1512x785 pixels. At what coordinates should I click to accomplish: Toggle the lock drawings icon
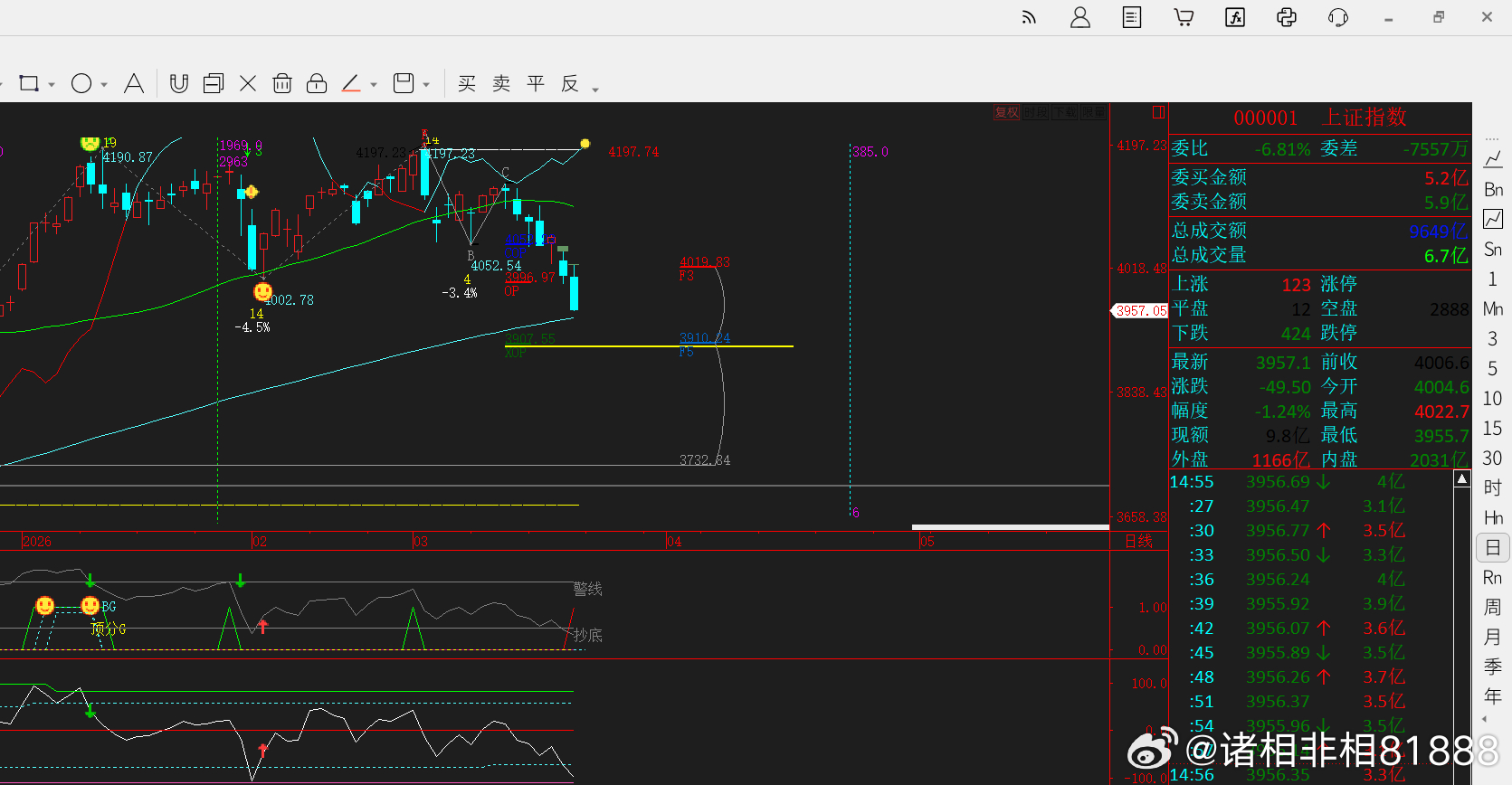click(317, 83)
